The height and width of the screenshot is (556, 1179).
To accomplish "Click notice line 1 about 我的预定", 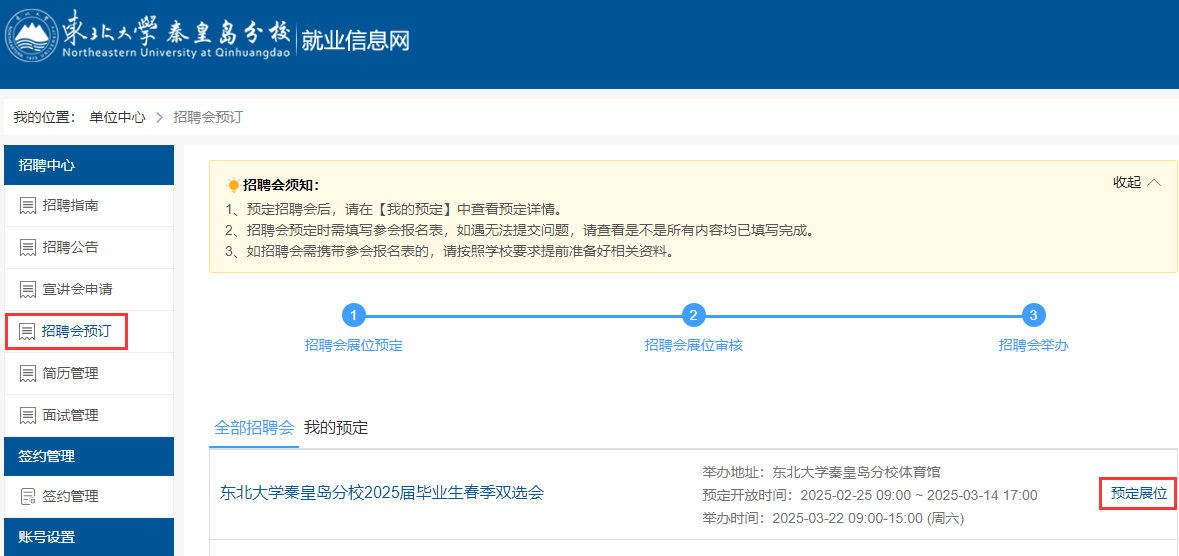I will click(x=394, y=208).
